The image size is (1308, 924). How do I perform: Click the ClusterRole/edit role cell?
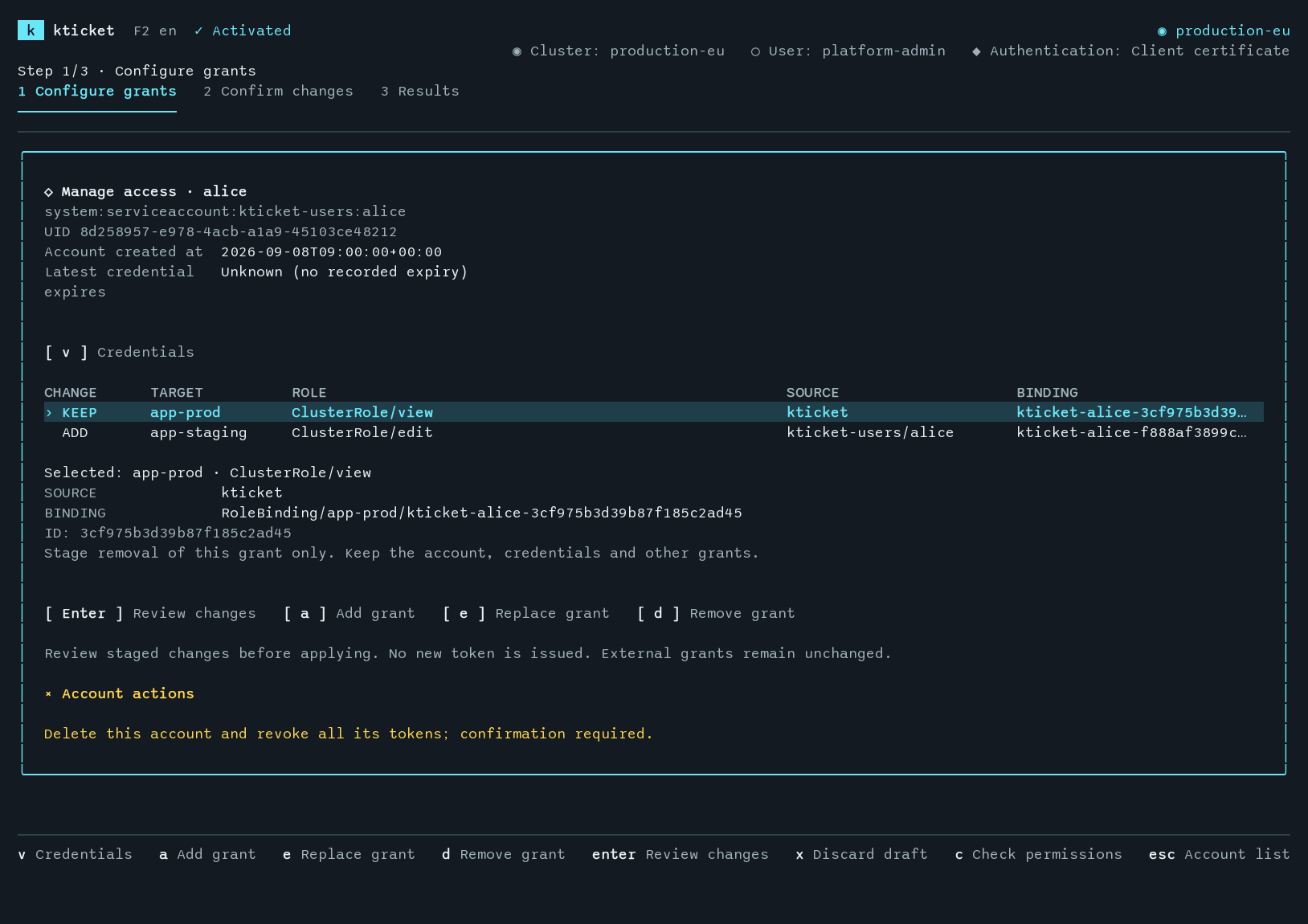[x=362, y=432]
